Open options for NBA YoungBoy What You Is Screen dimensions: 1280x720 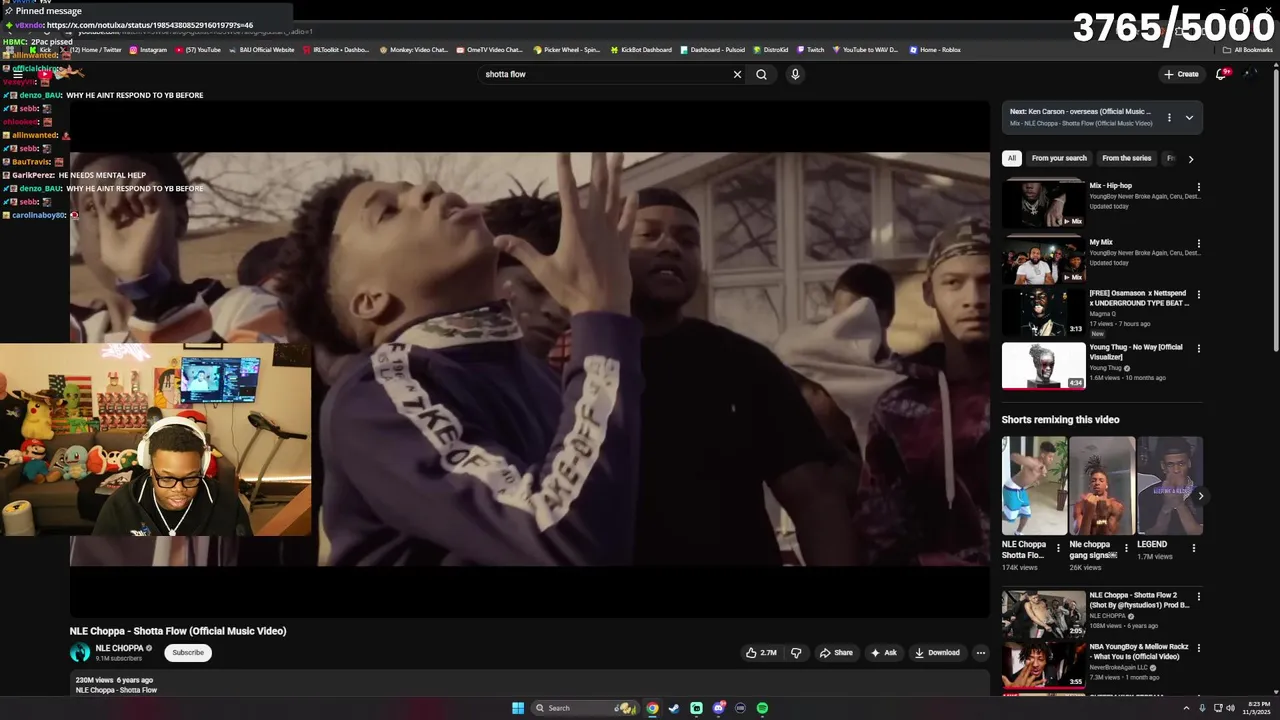tap(1199, 648)
